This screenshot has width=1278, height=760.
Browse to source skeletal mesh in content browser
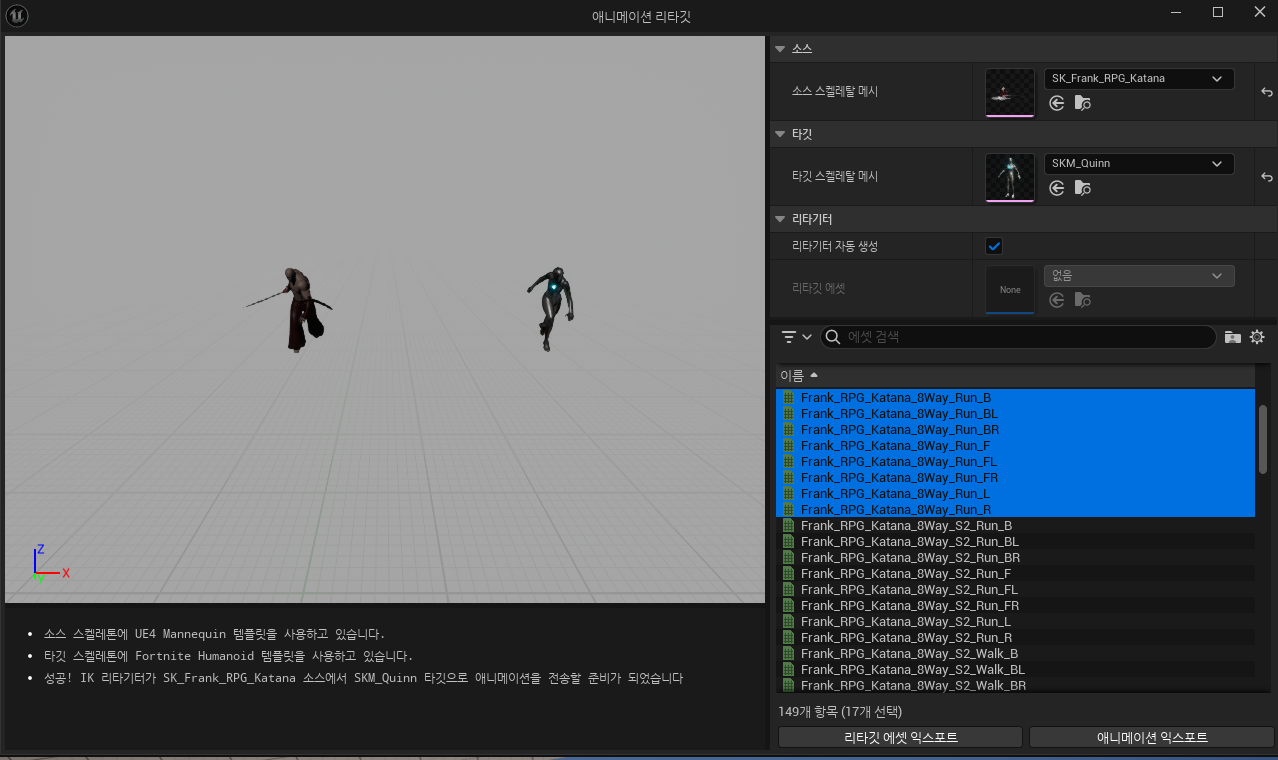coord(1083,103)
